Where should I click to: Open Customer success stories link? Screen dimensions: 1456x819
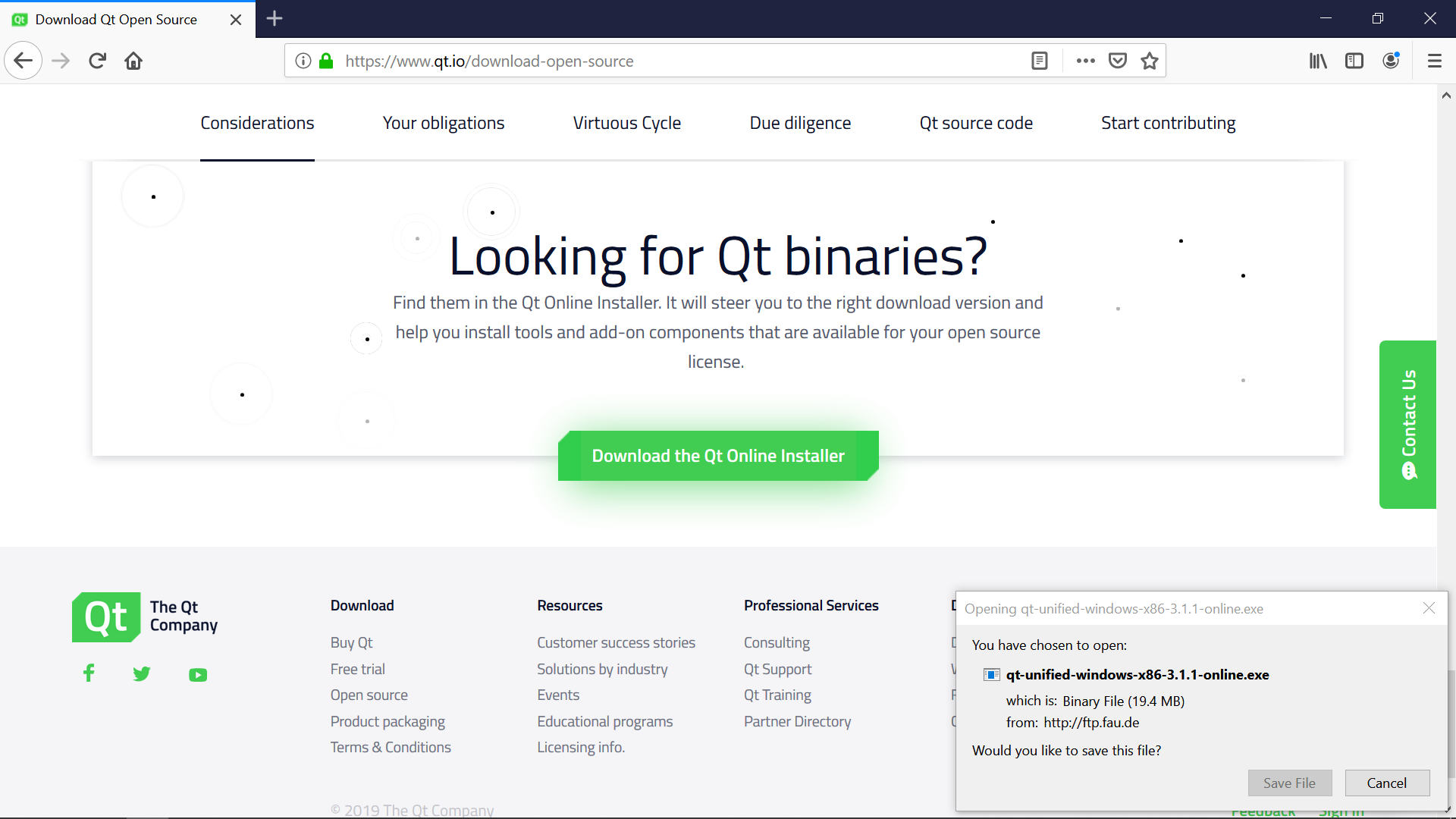616,642
